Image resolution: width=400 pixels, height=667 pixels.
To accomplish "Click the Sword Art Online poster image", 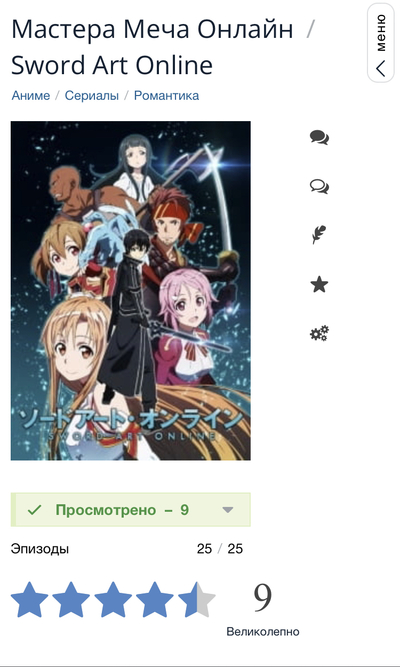I will (131, 291).
